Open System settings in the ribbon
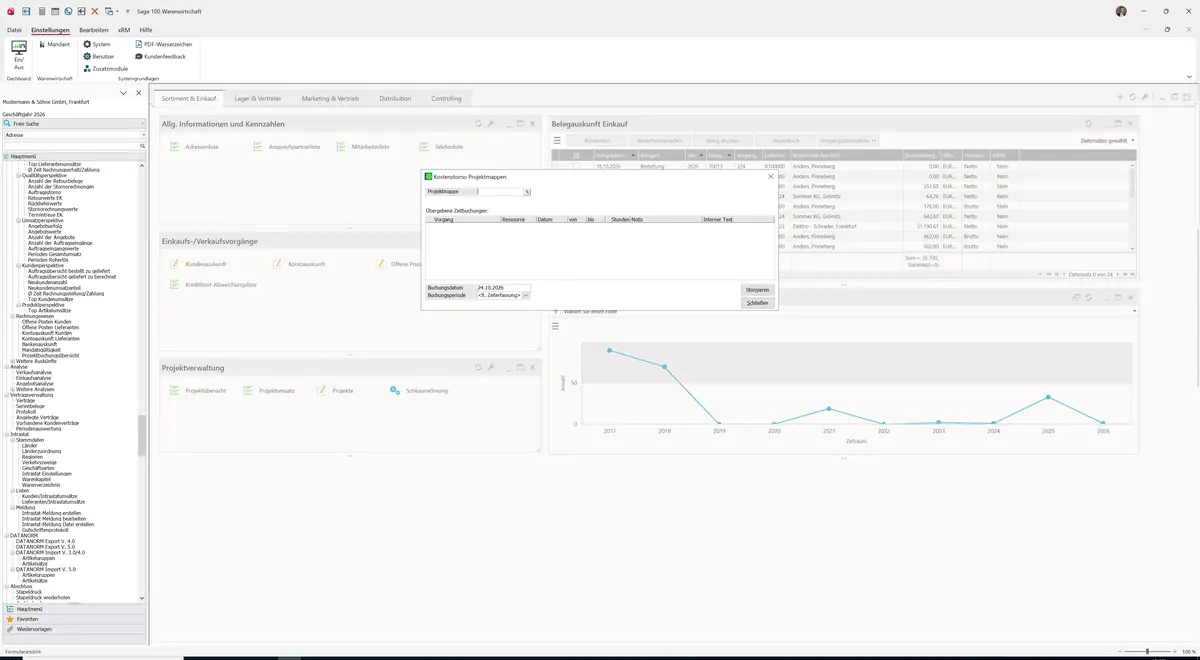The height and width of the screenshot is (660, 1200). [x=97, y=44]
